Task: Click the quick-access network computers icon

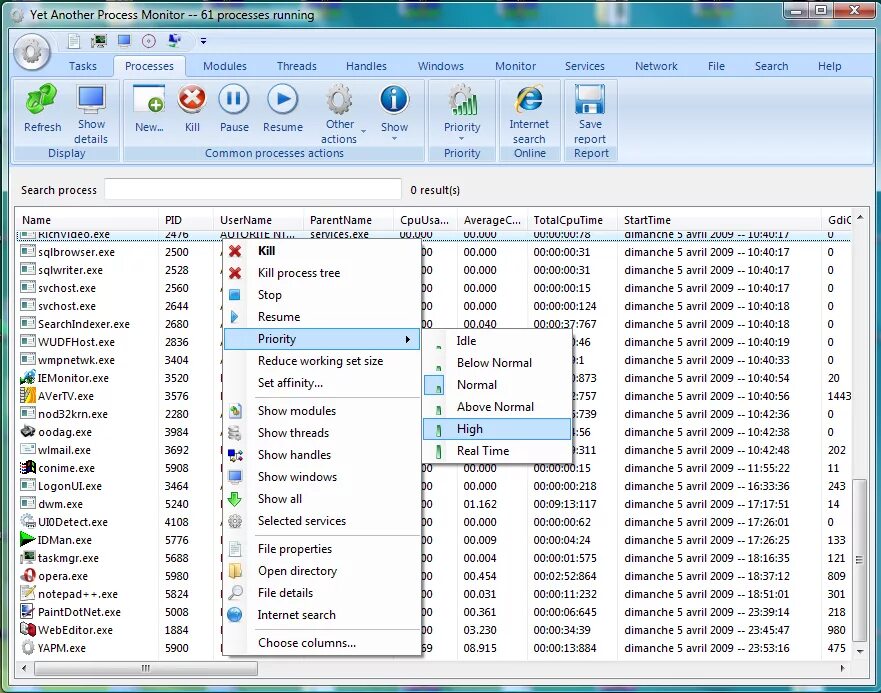Action: click(x=175, y=40)
